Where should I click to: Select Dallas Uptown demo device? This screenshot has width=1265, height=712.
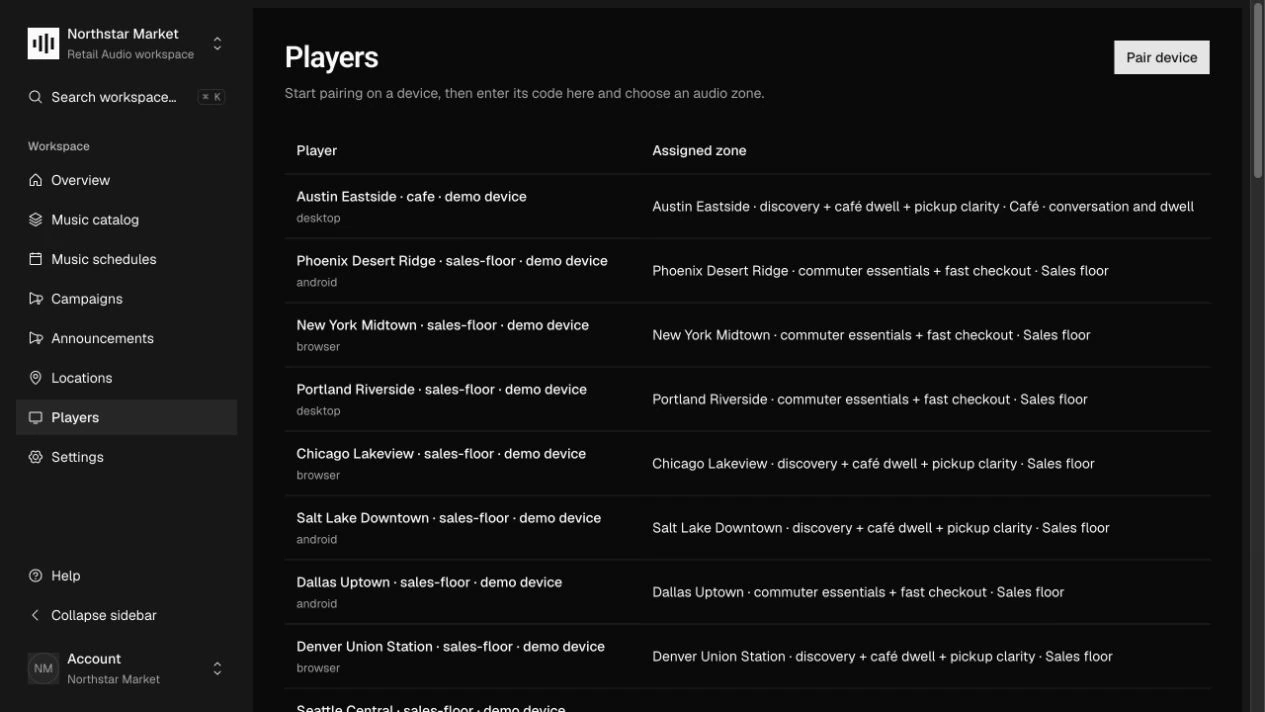(x=429, y=582)
